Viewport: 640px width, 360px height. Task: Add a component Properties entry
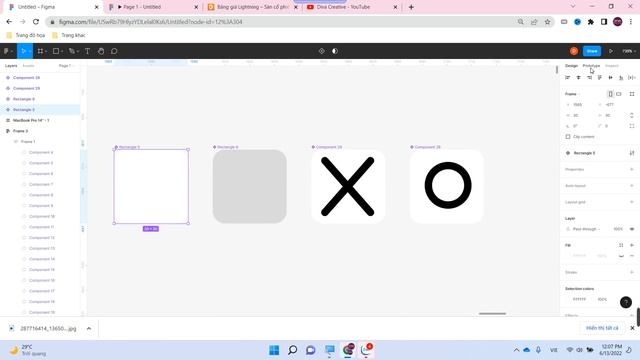632,169
